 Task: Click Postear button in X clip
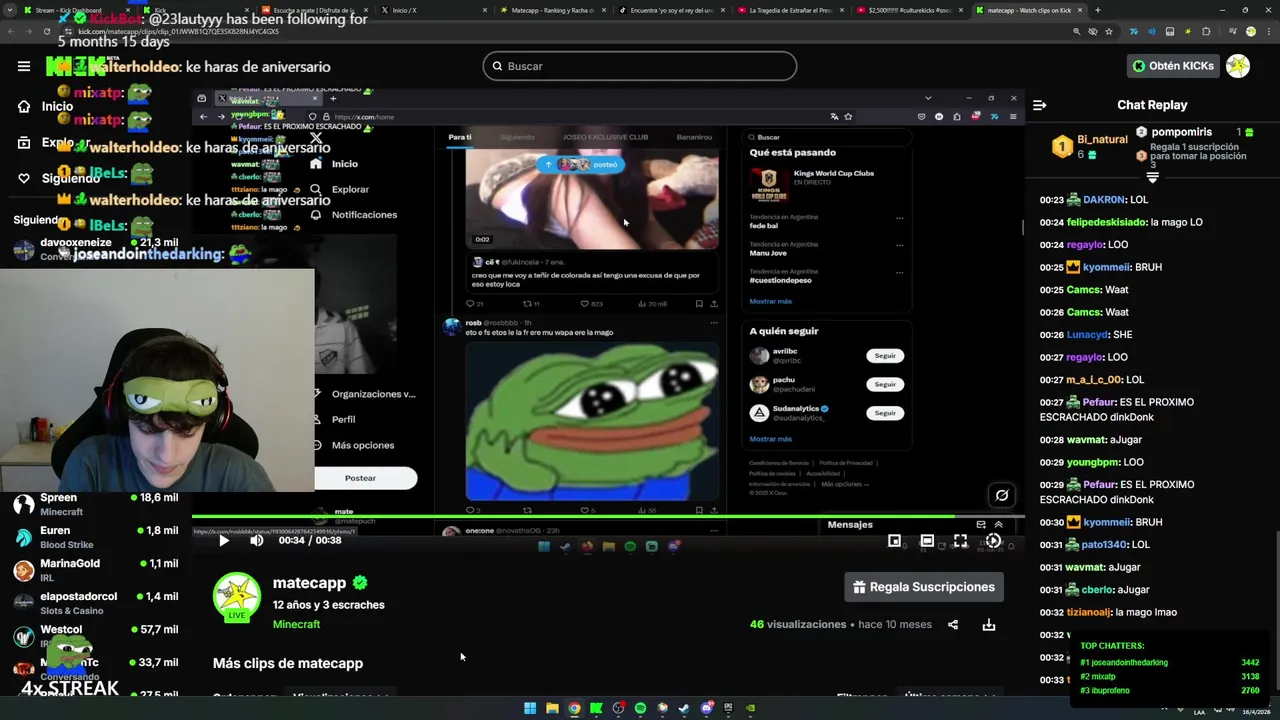[361, 478]
